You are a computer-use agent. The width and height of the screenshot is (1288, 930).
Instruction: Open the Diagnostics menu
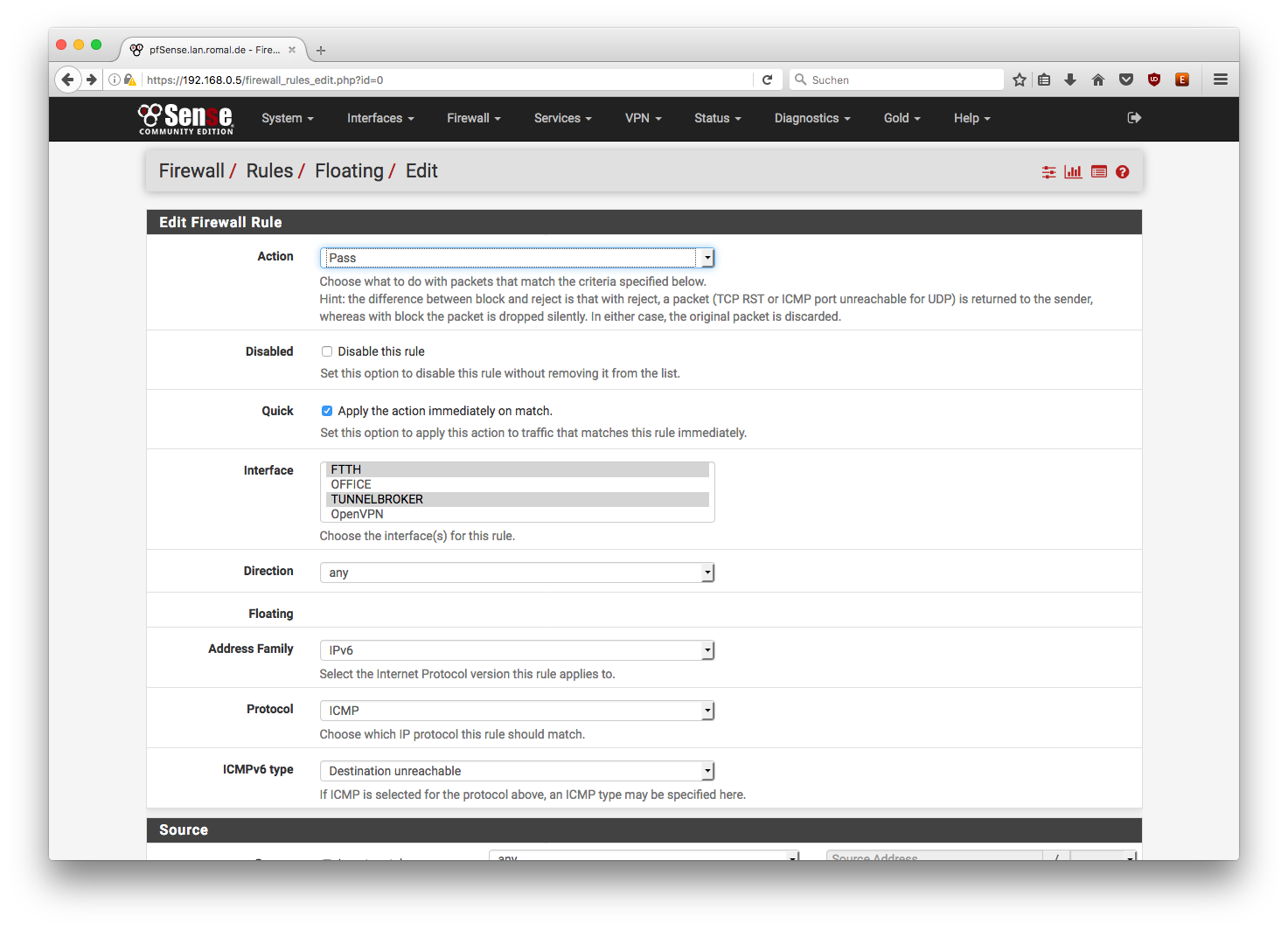[811, 118]
